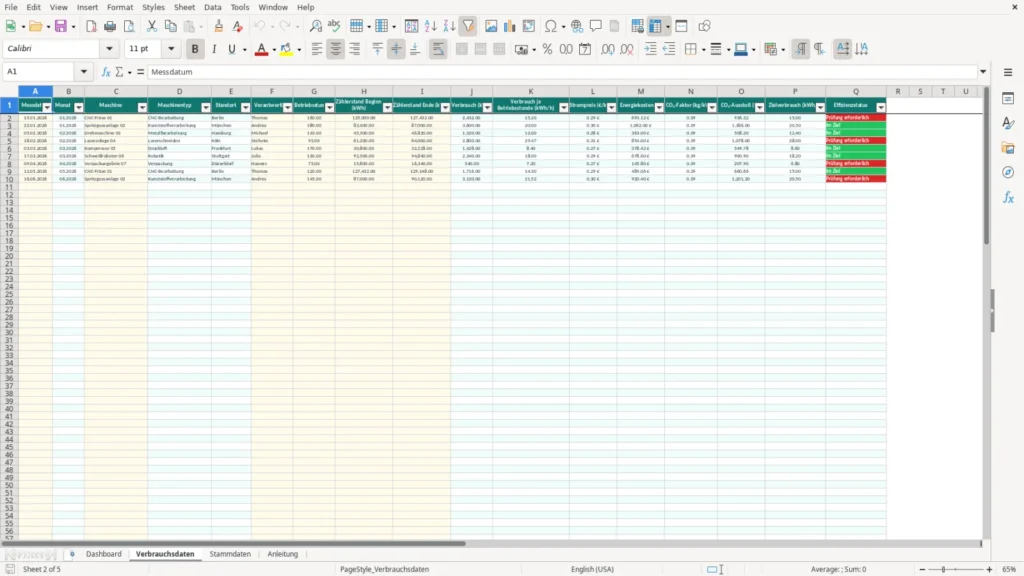This screenshot has width=1024, height=576.
Task: Select the column Q header
Action: [856, 91]
